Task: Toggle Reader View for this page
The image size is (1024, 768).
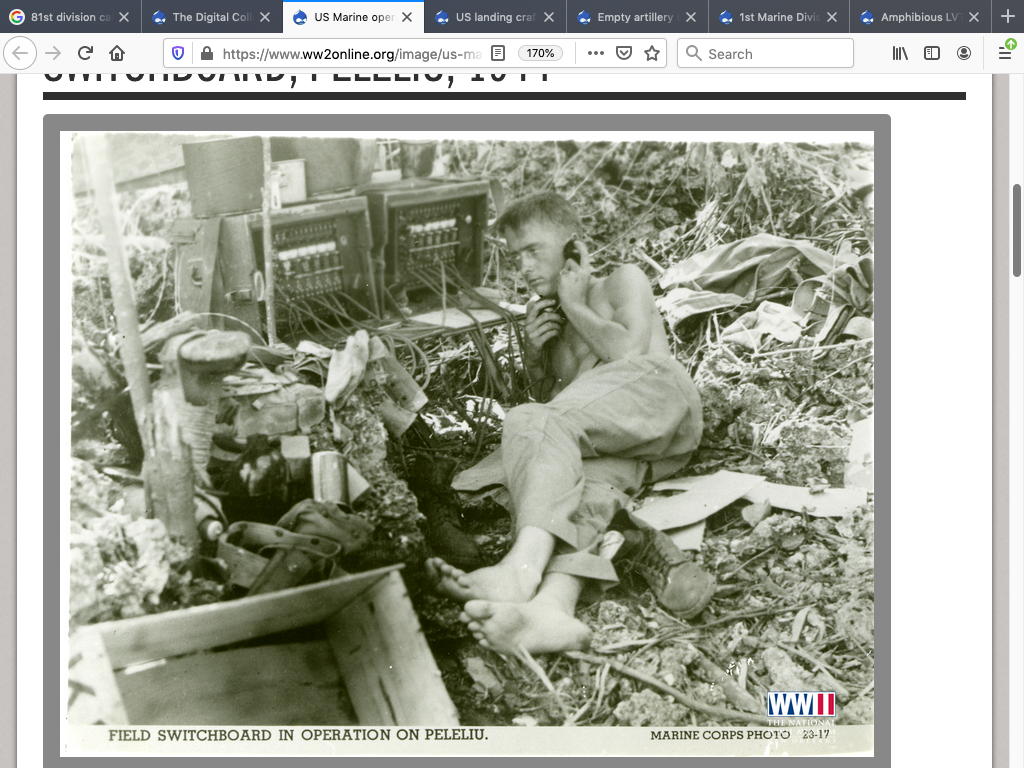Action: (x=498, y=54)
